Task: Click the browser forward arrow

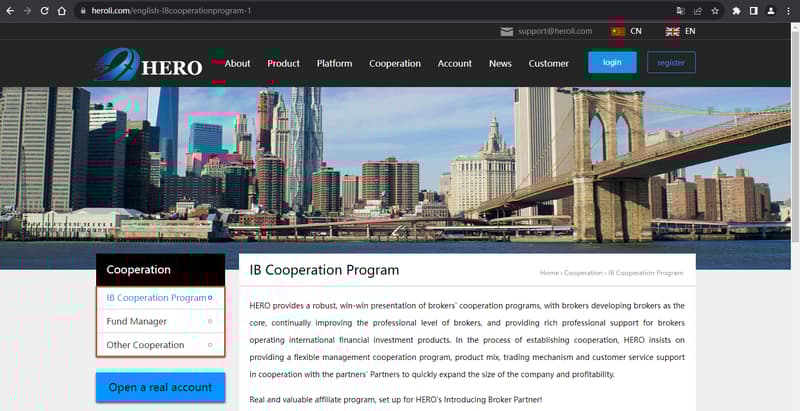Action: pos(28,11)
